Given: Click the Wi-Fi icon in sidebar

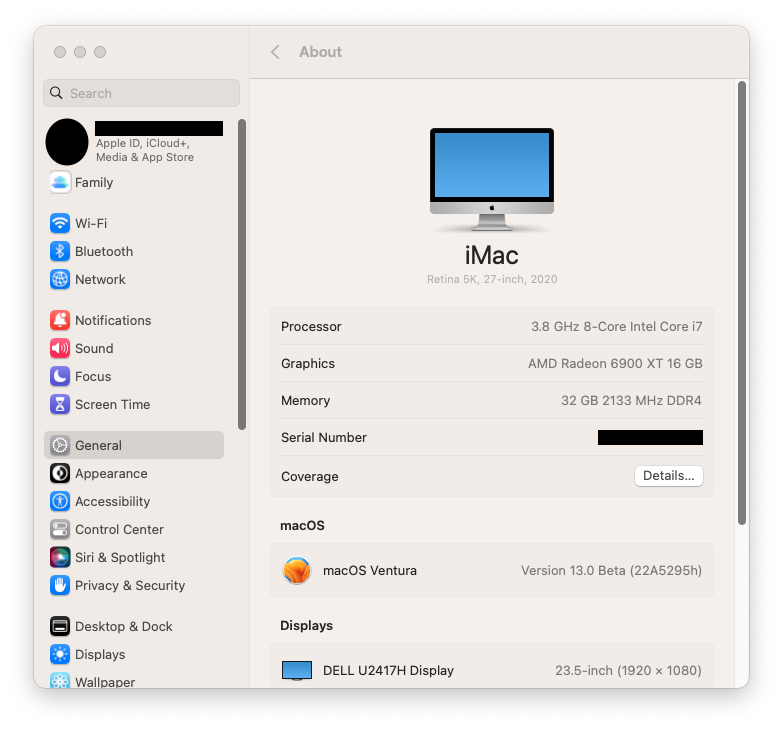Looking at the screenshot, I should click(60, 223).
